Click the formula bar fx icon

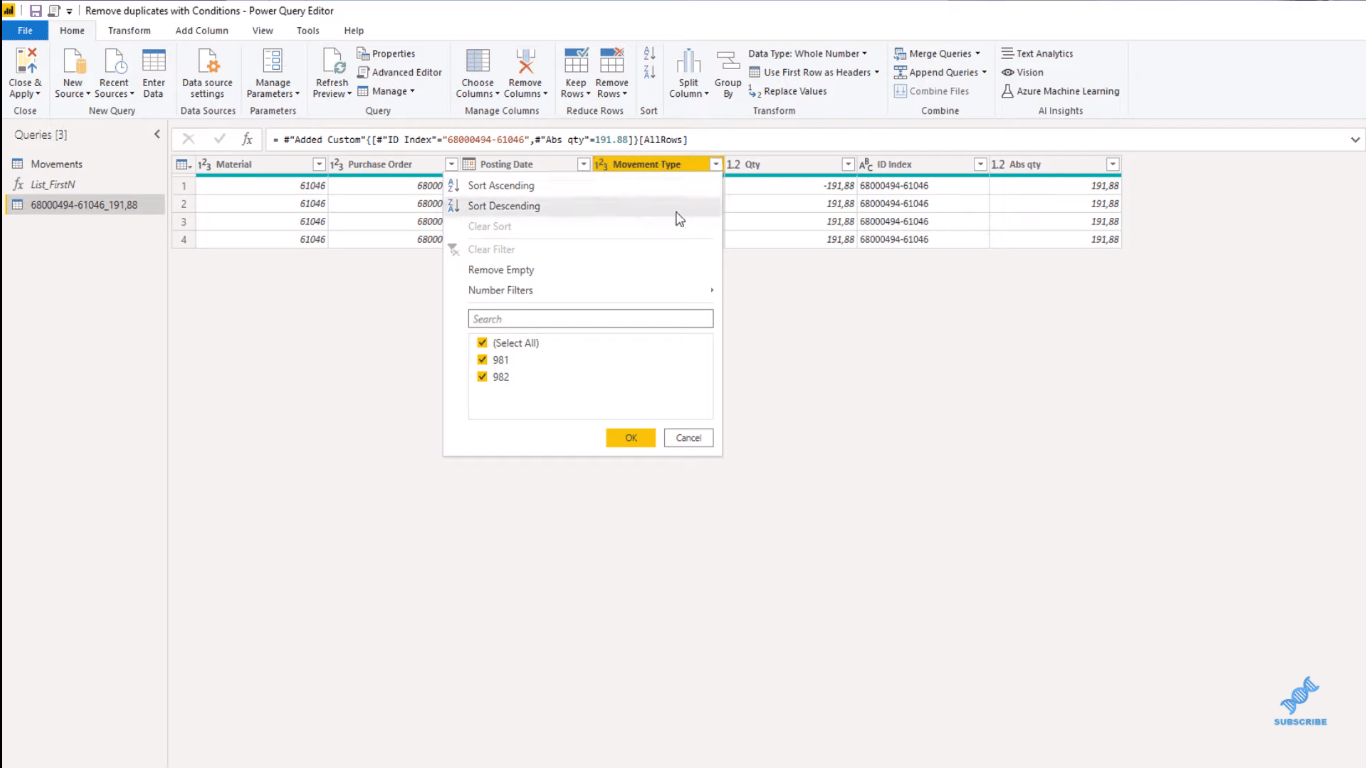tap(247, 139)
